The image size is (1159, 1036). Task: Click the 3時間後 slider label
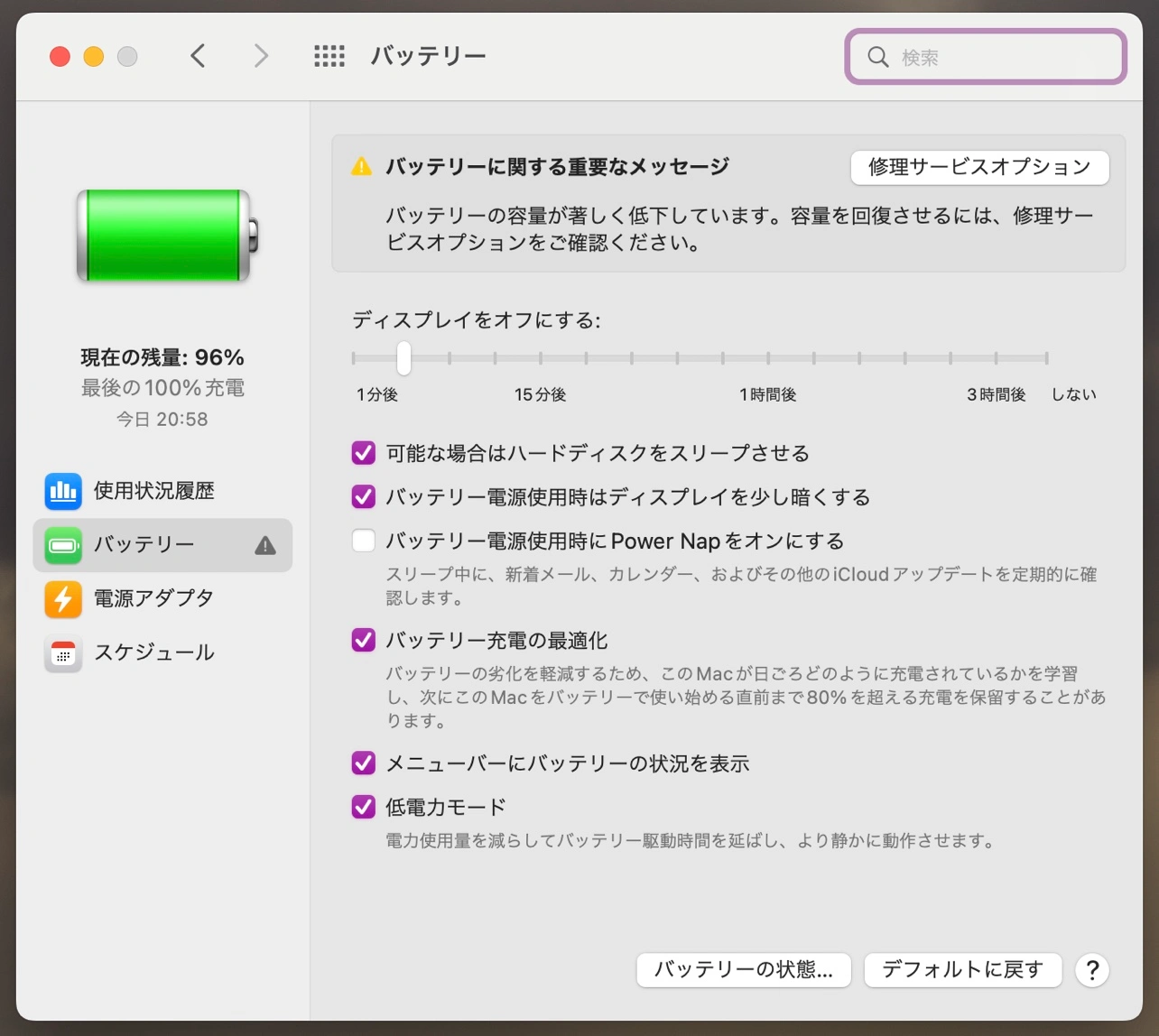coord(997,394)
